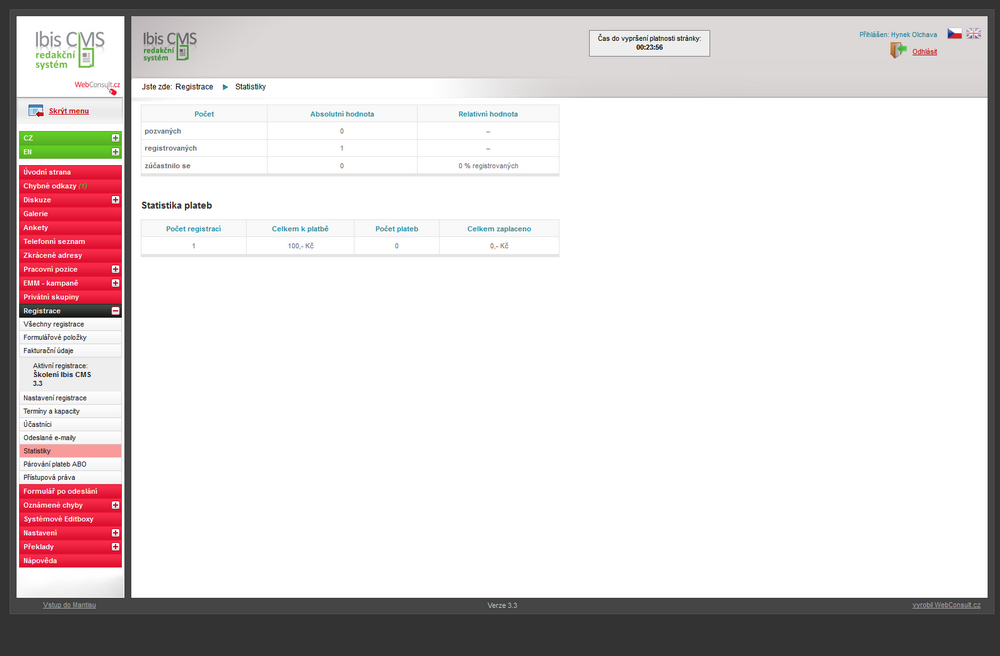Click the hide menu icon
Viewport: 1000px width, 656px height.
(36, 111)
